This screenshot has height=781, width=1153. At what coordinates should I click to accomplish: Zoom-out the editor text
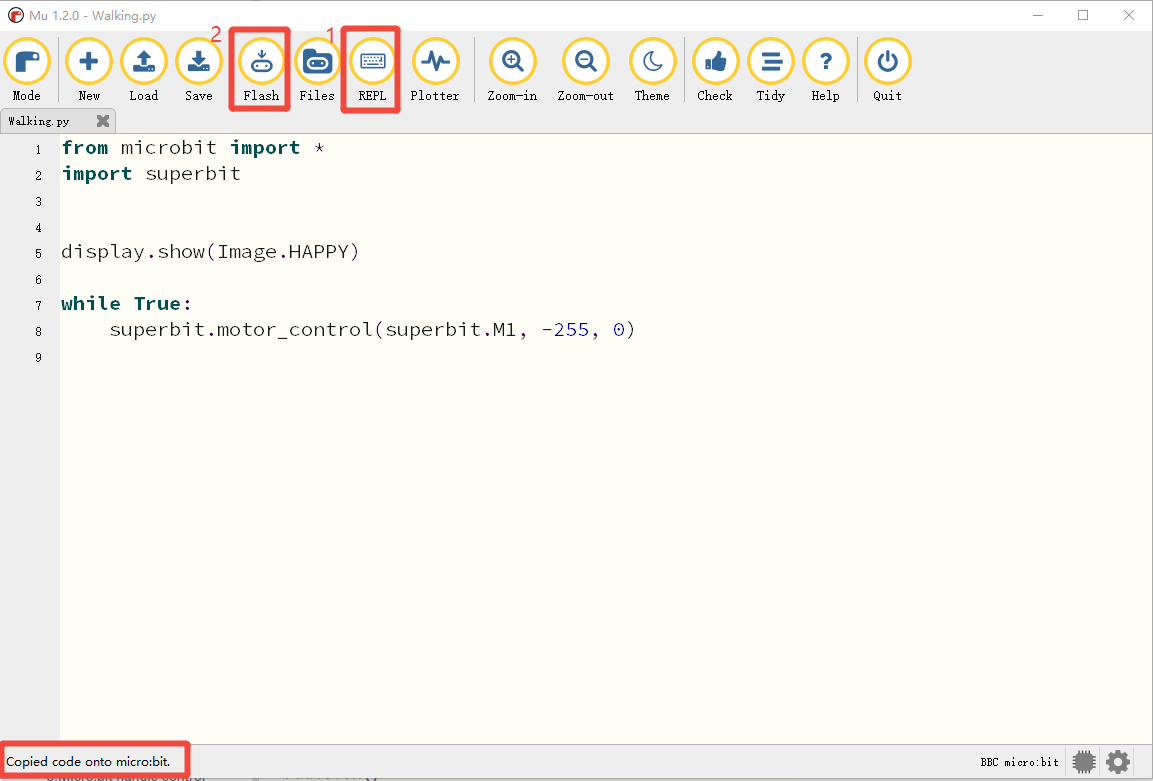(x=585, y=71)
